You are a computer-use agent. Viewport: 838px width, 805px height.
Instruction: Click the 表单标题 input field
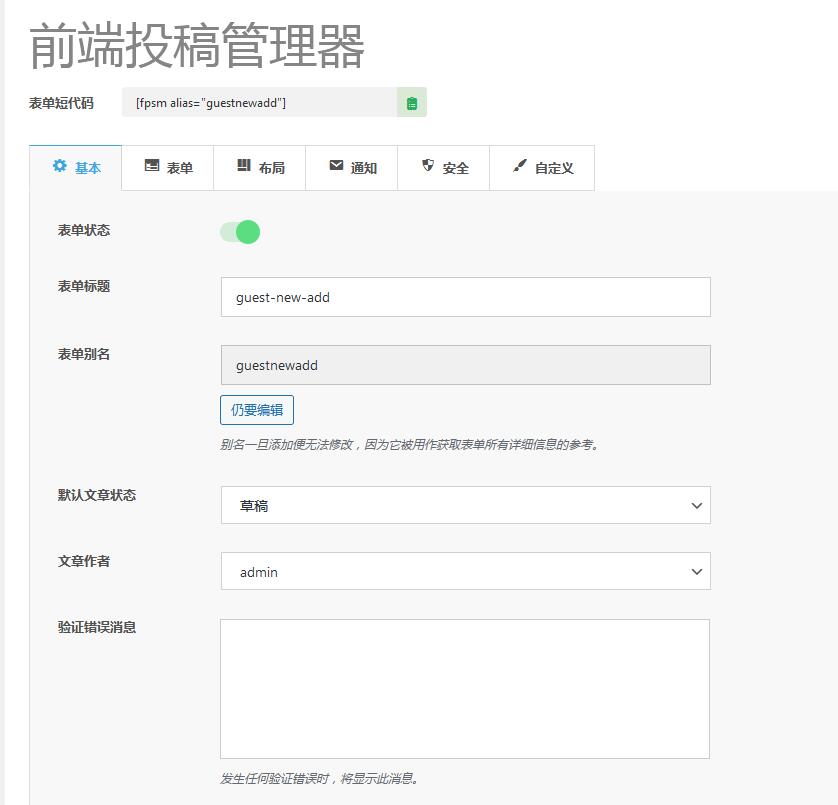(x=465, y=297)
